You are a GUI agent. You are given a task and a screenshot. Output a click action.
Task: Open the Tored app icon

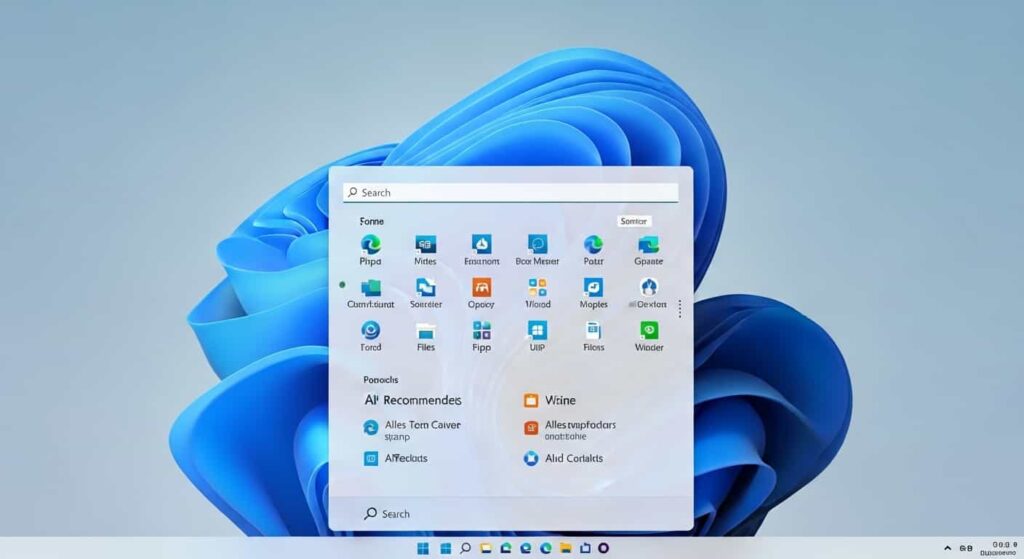click(x=370, y=330)
